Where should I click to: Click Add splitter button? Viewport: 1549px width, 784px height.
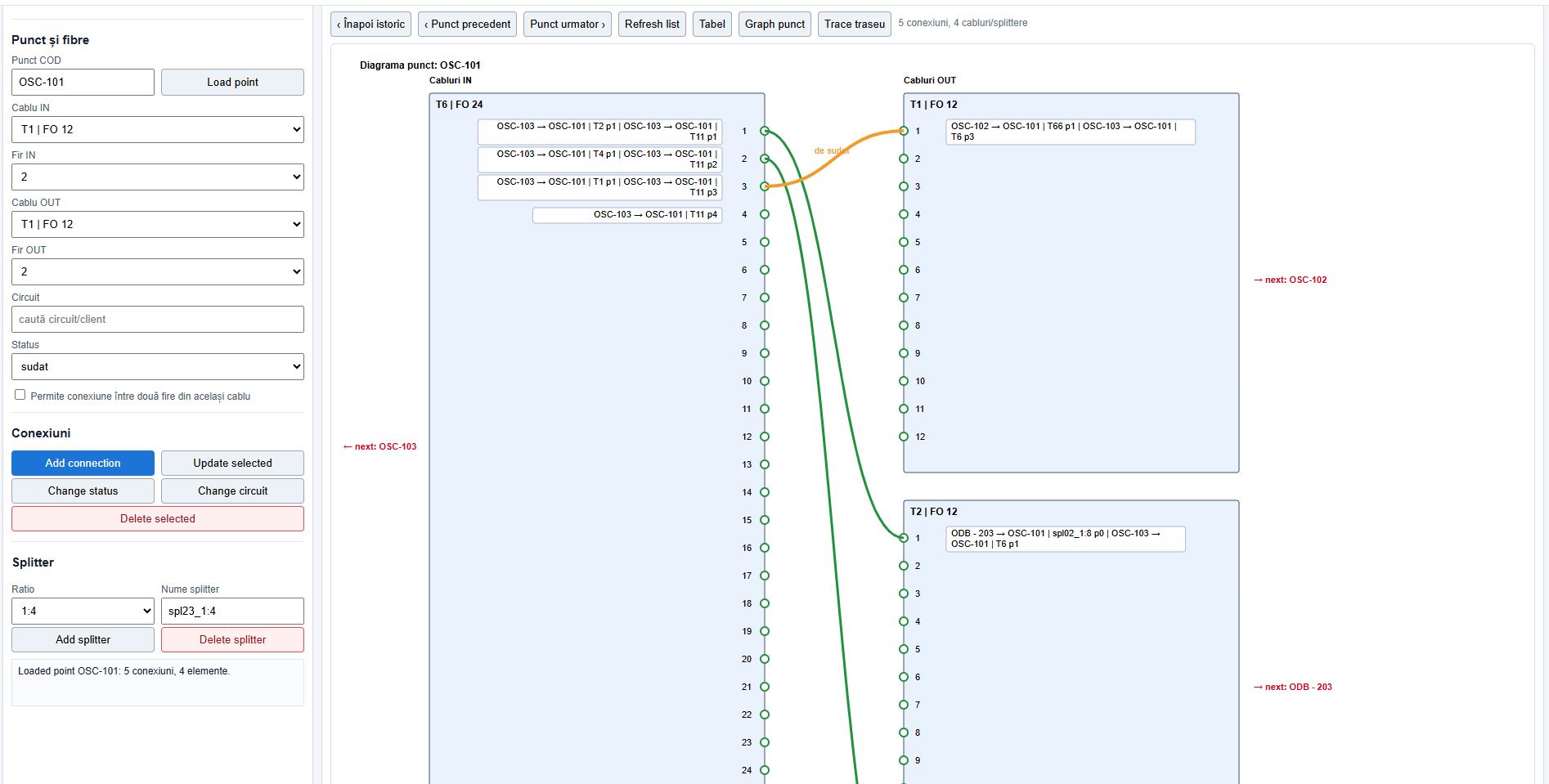(83, 639)
